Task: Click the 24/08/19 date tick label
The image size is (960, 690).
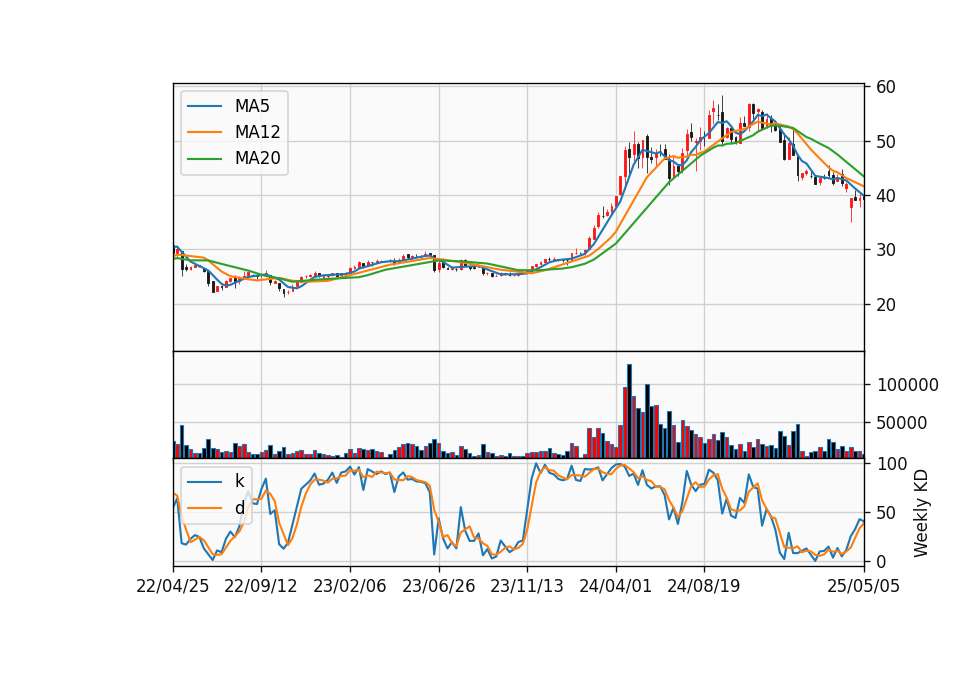Action: (703, 586)
